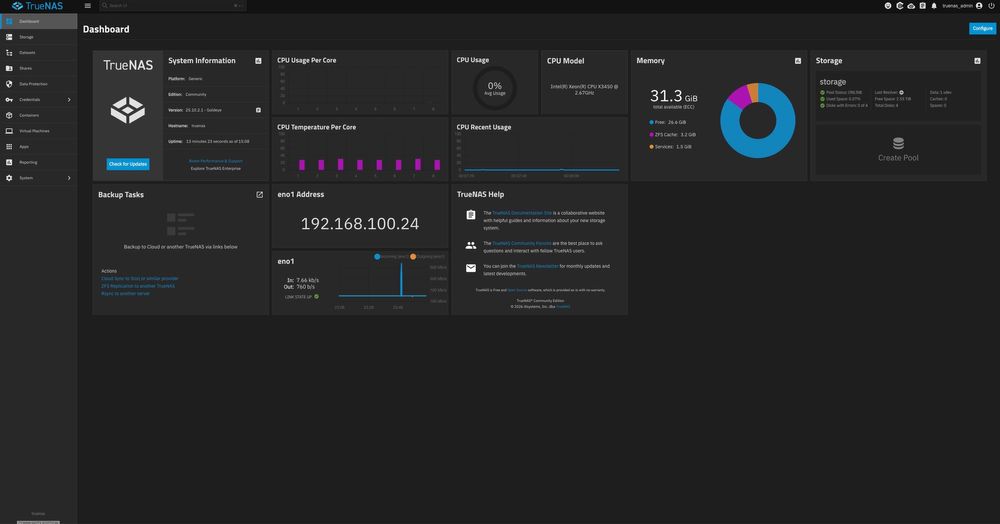Focus the Search UI field

(x=172, y=6)
